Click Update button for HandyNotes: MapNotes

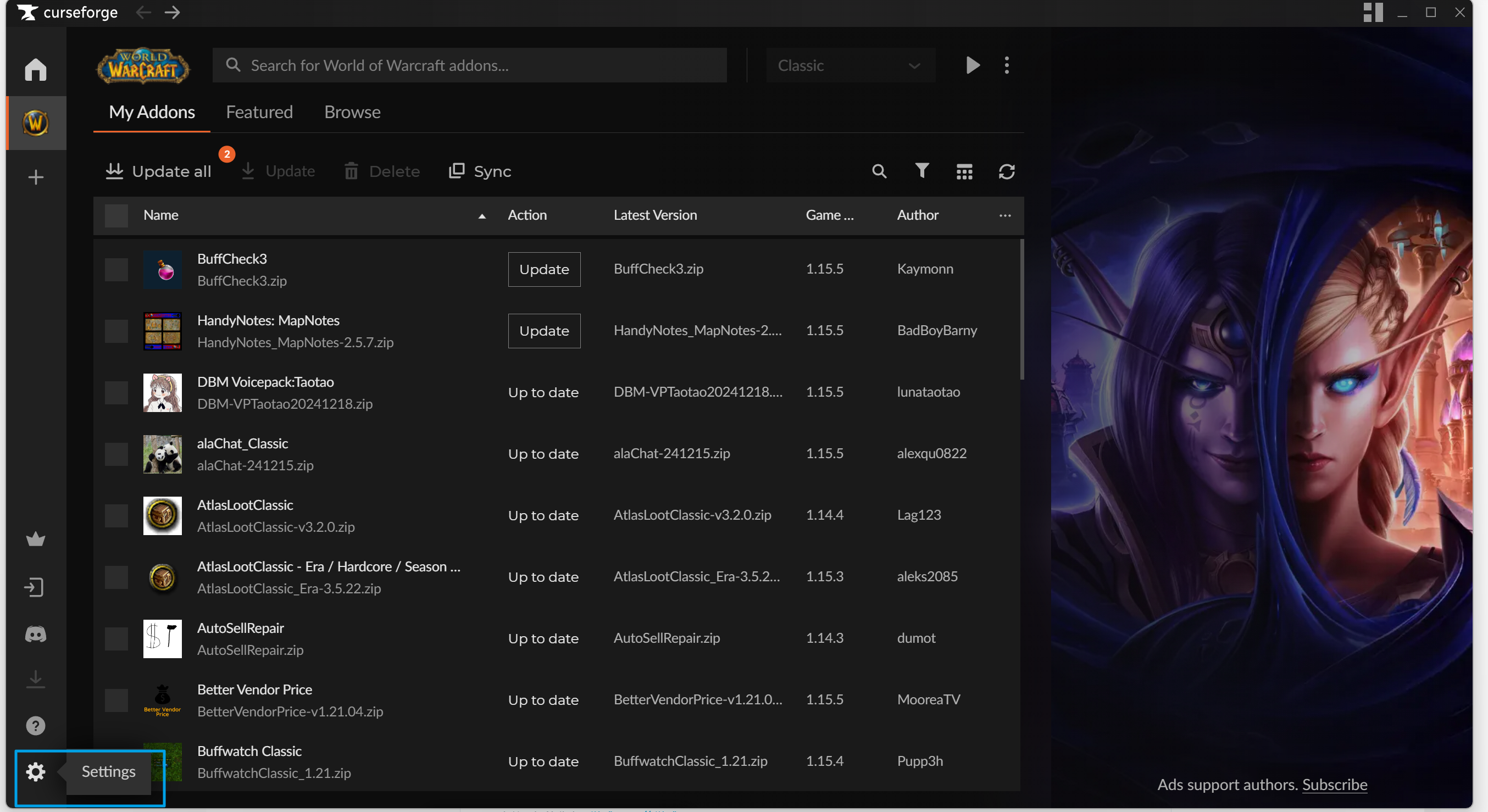[x=543, y=331]
